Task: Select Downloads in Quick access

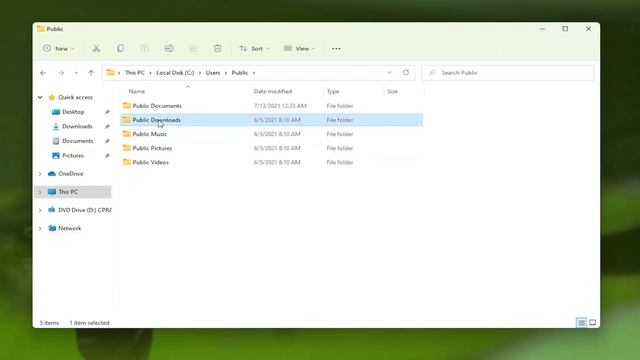Action: pos(77,127)
